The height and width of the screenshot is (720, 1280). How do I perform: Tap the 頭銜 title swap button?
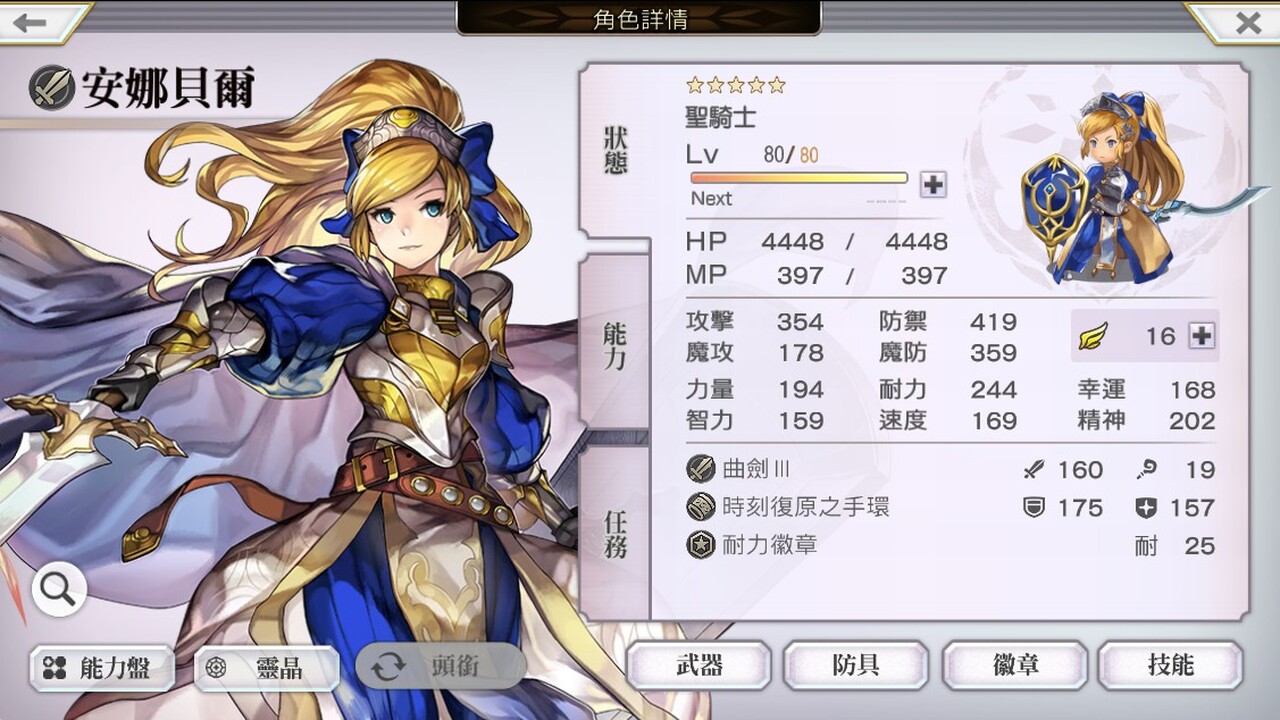[441, 668]
